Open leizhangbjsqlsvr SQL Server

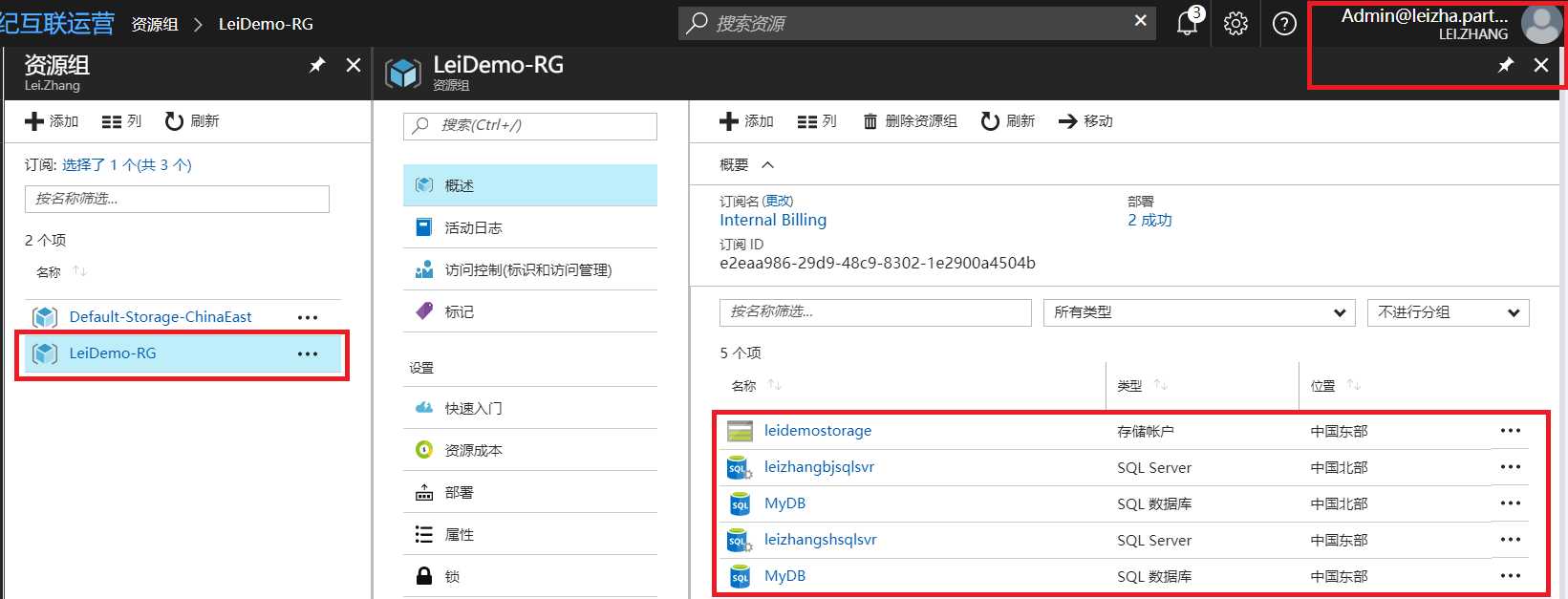click(819, 467)
